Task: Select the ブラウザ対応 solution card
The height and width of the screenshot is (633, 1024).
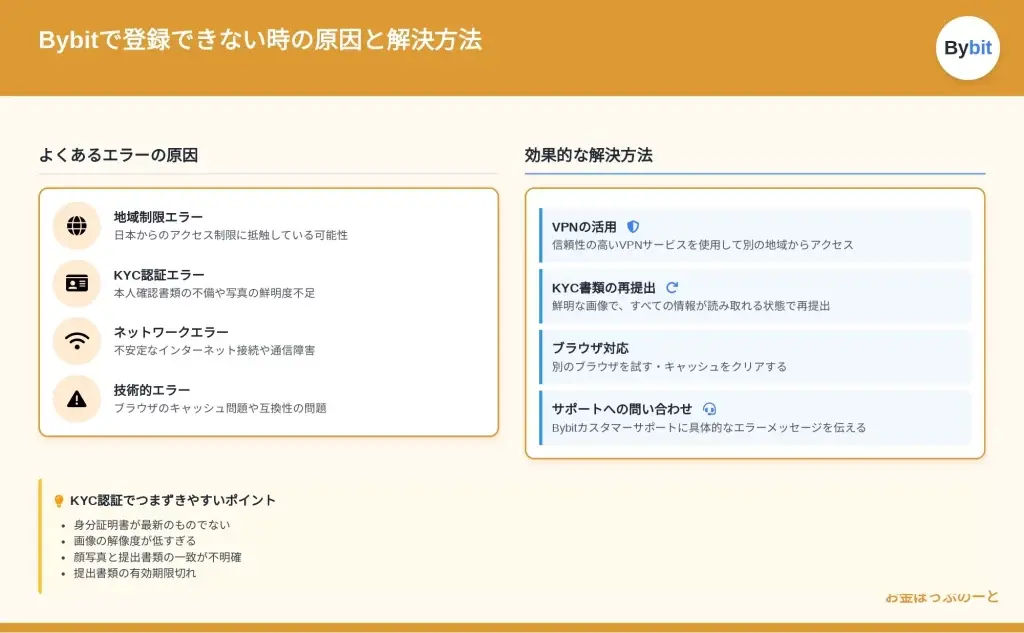Action: click(x=755, y=357)
